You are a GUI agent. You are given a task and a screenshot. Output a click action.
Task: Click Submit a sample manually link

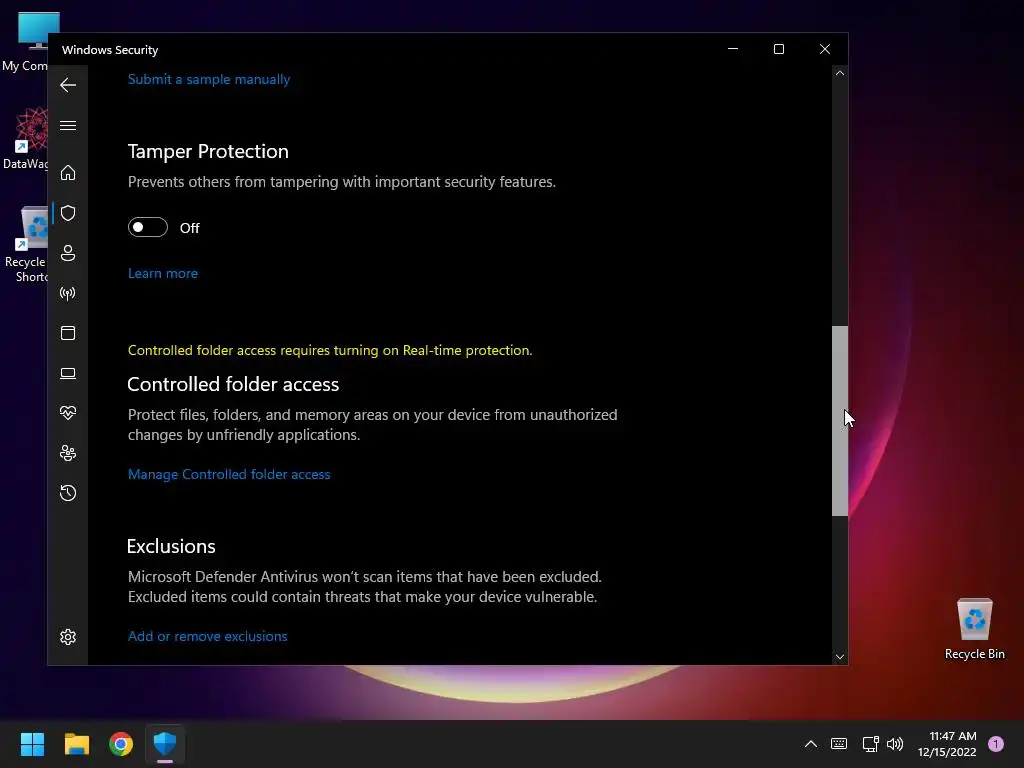click(x=209, y=79)
